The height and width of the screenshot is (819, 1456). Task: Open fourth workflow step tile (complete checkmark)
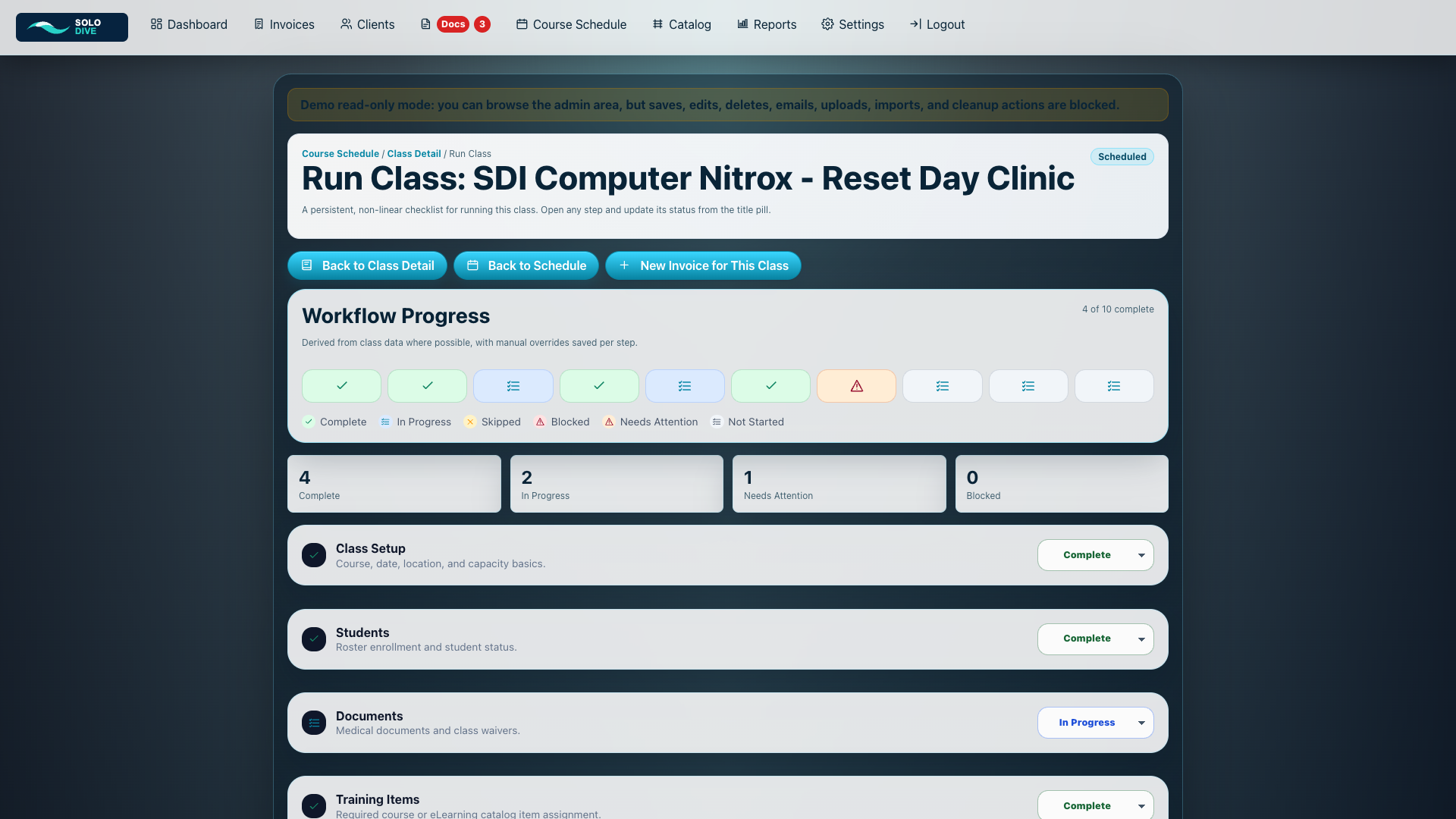coord(599,386)
